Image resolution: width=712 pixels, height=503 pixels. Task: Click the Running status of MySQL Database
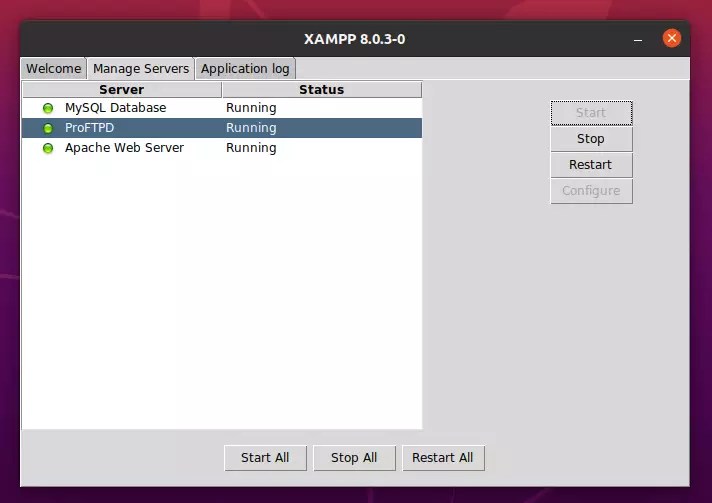point(251,108)
